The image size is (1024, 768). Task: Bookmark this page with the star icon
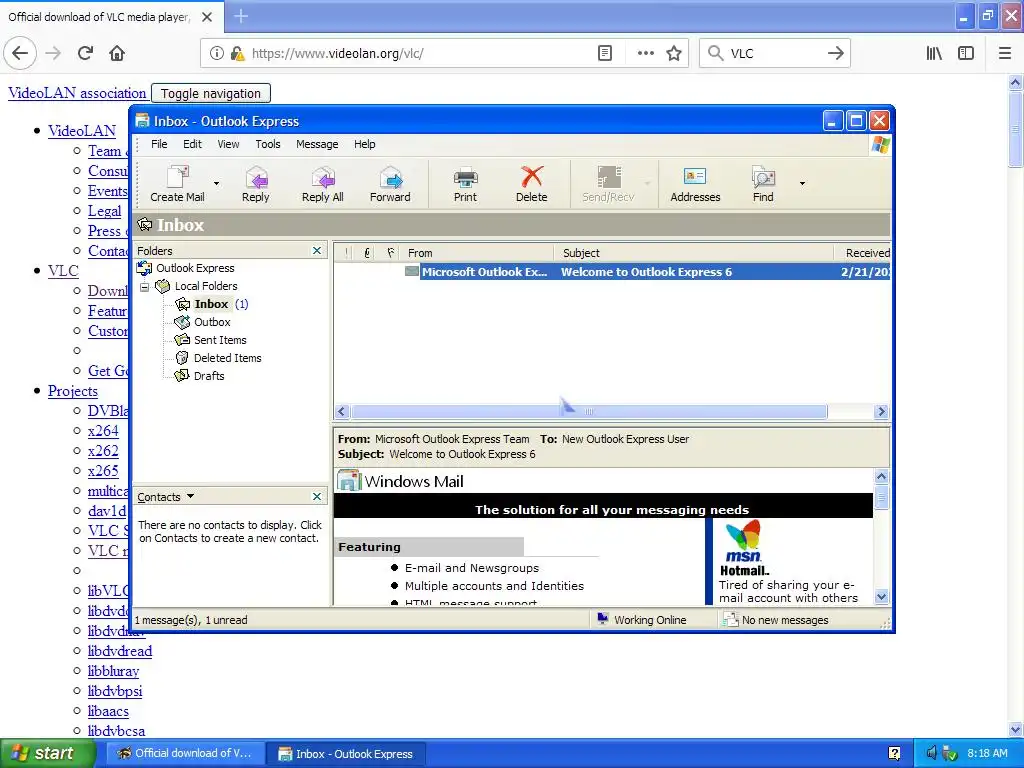(x=674, y=54)
